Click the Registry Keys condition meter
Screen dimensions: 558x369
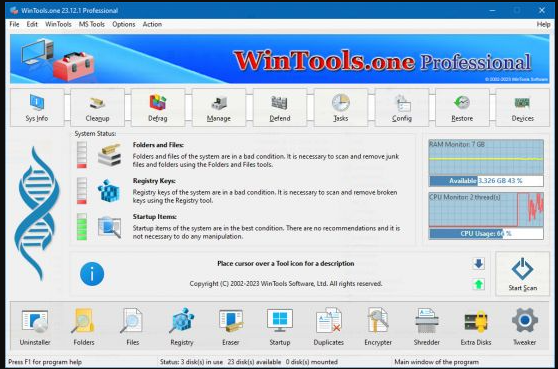click(82, 191)
